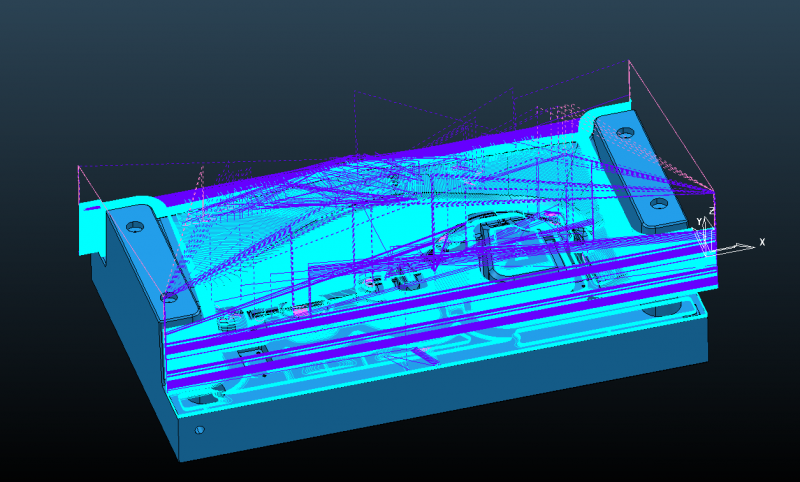Pick upper hole on left clamp pad
The image size is (800, 482).
(133, 225)
